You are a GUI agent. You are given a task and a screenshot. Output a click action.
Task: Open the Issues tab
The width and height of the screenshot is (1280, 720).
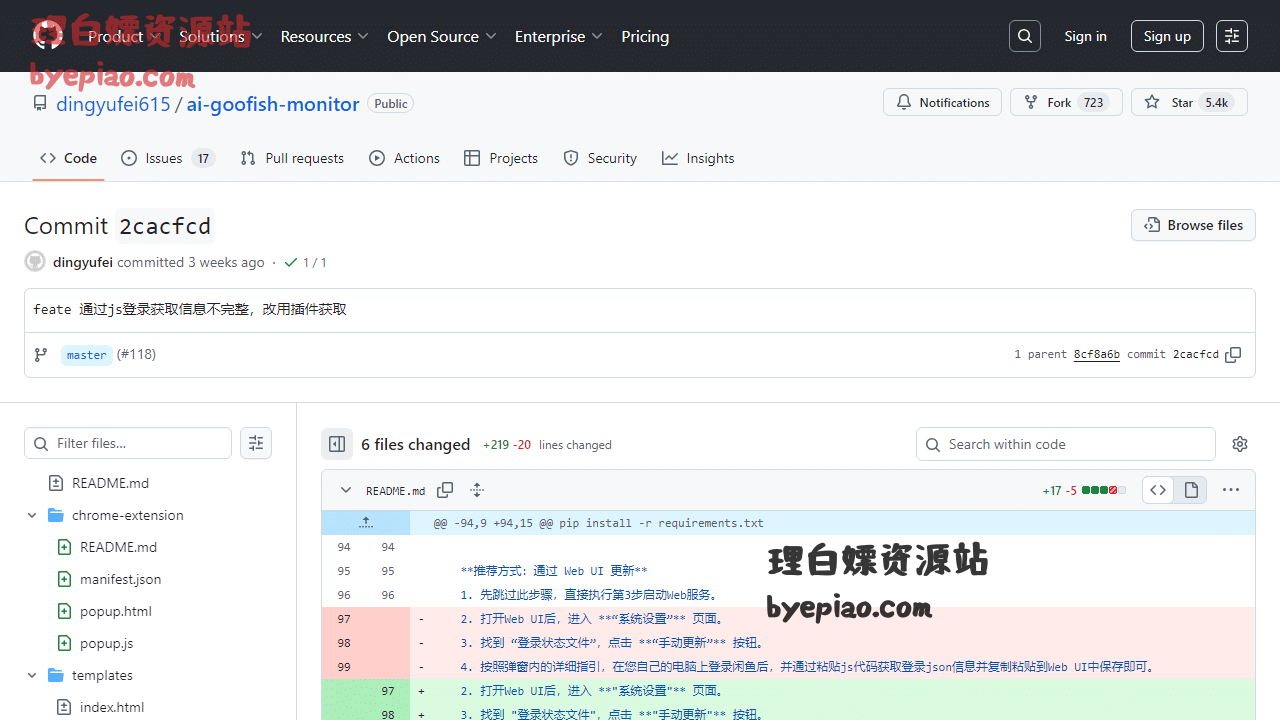pos(168,158)
